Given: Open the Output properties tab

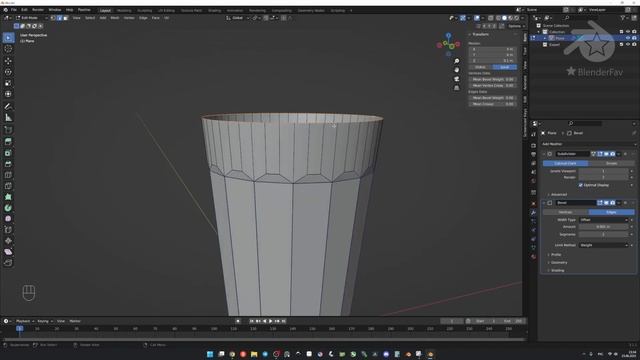Looking at the screenshot, I should pos(533,154).
